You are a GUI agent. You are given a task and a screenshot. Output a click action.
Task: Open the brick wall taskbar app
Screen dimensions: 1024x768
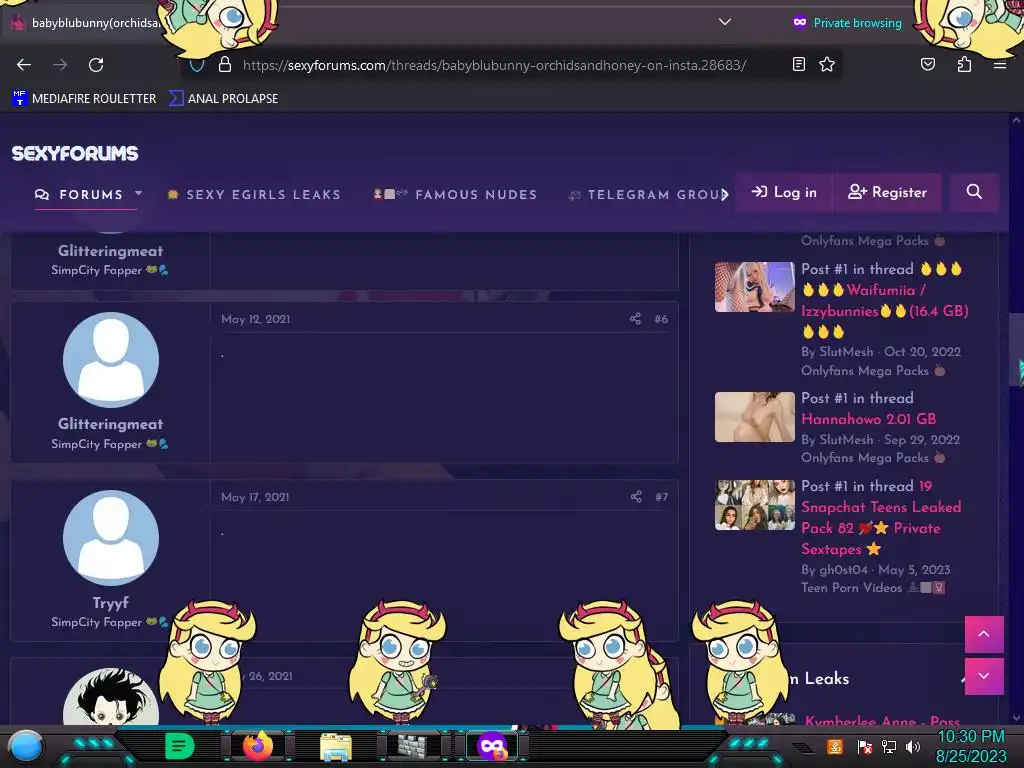(413, 746)
